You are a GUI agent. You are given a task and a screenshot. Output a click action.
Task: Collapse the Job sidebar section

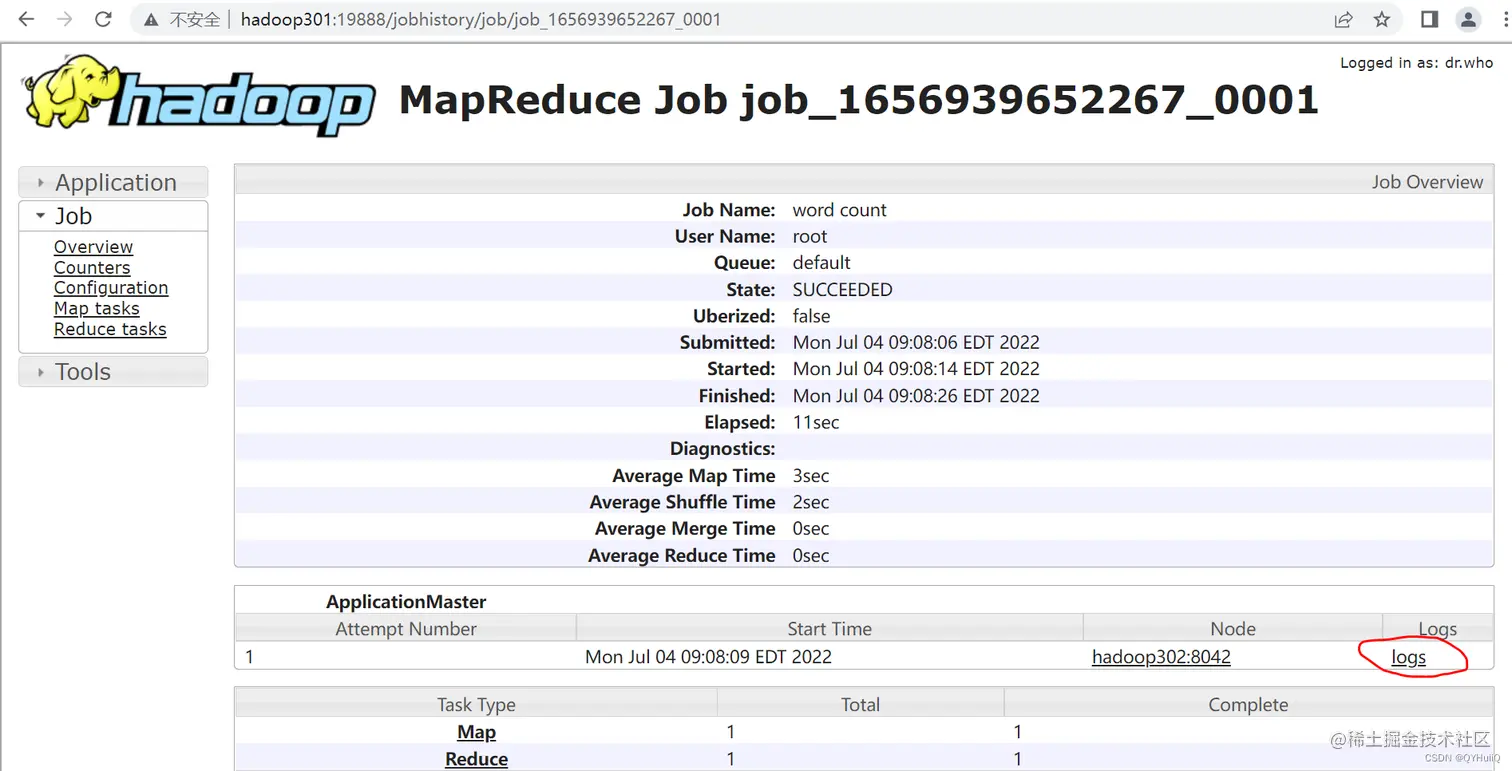coord(113,216)
